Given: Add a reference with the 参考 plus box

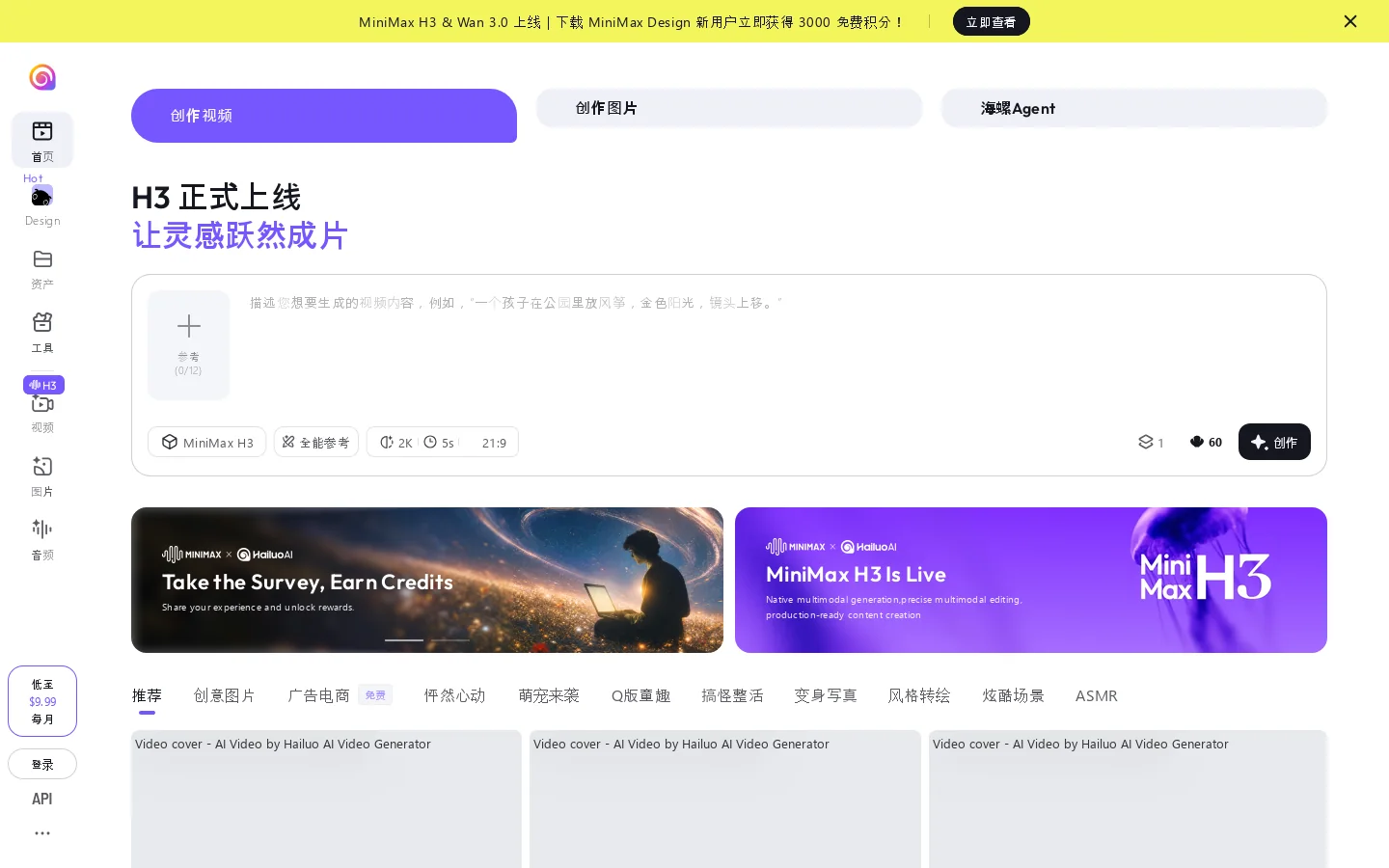Looking at the screenshot, I should 189,345.
